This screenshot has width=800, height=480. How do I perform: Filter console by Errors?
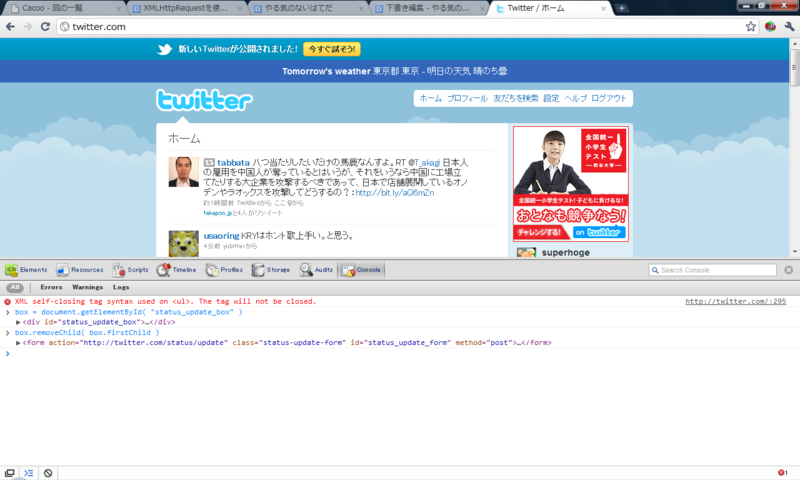tap(51, 287)
